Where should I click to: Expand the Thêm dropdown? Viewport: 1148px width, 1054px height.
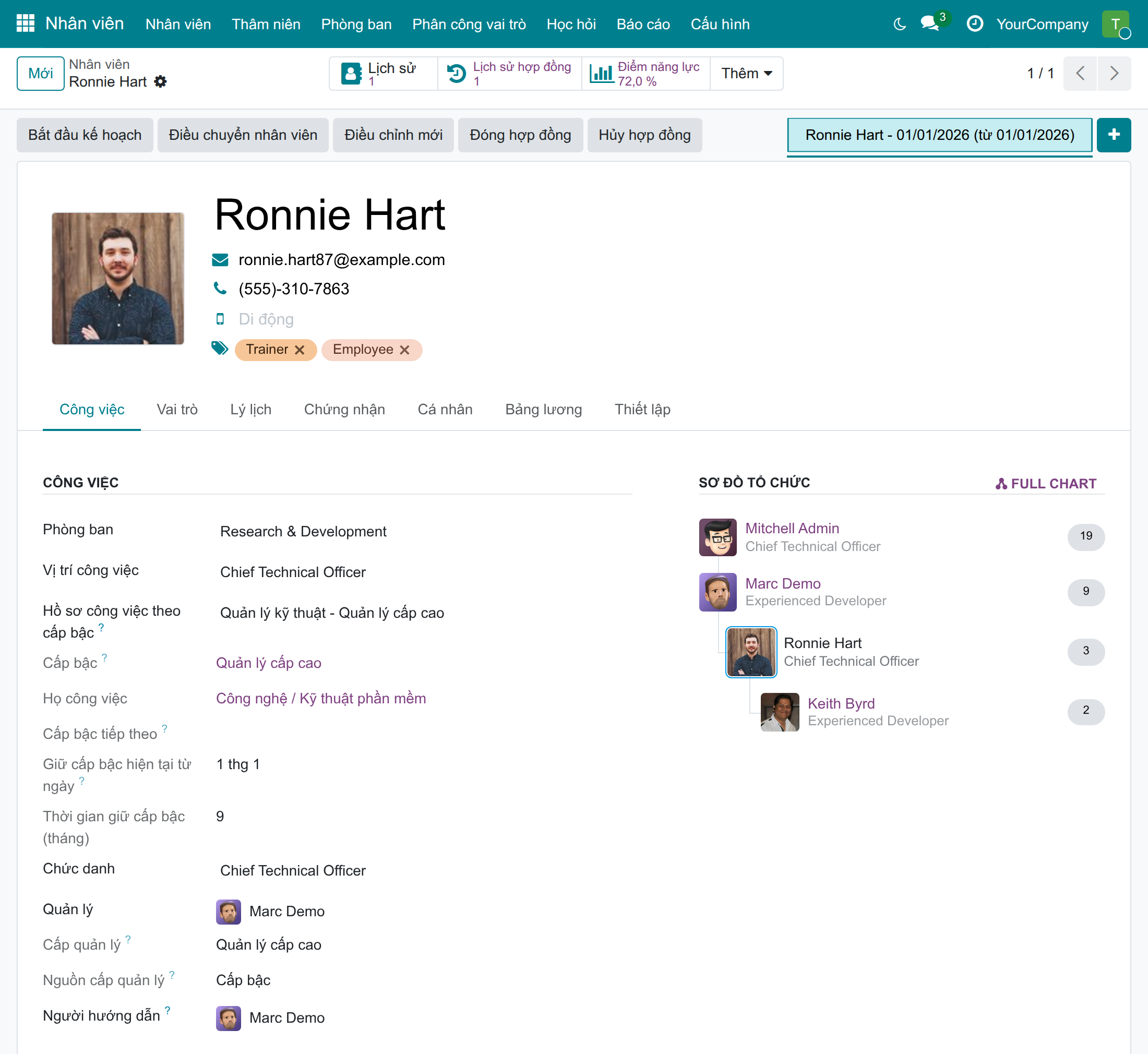[x=747, y=73]
